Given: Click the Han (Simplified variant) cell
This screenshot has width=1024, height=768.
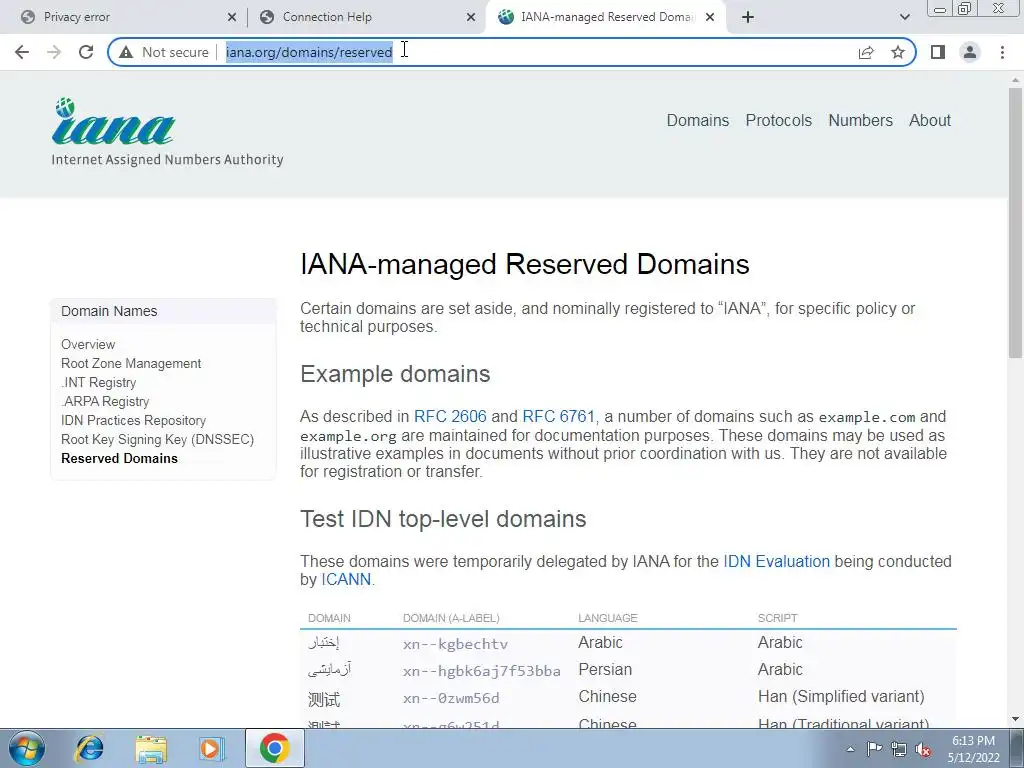Looking at the screenshot, I should [841, 697].
